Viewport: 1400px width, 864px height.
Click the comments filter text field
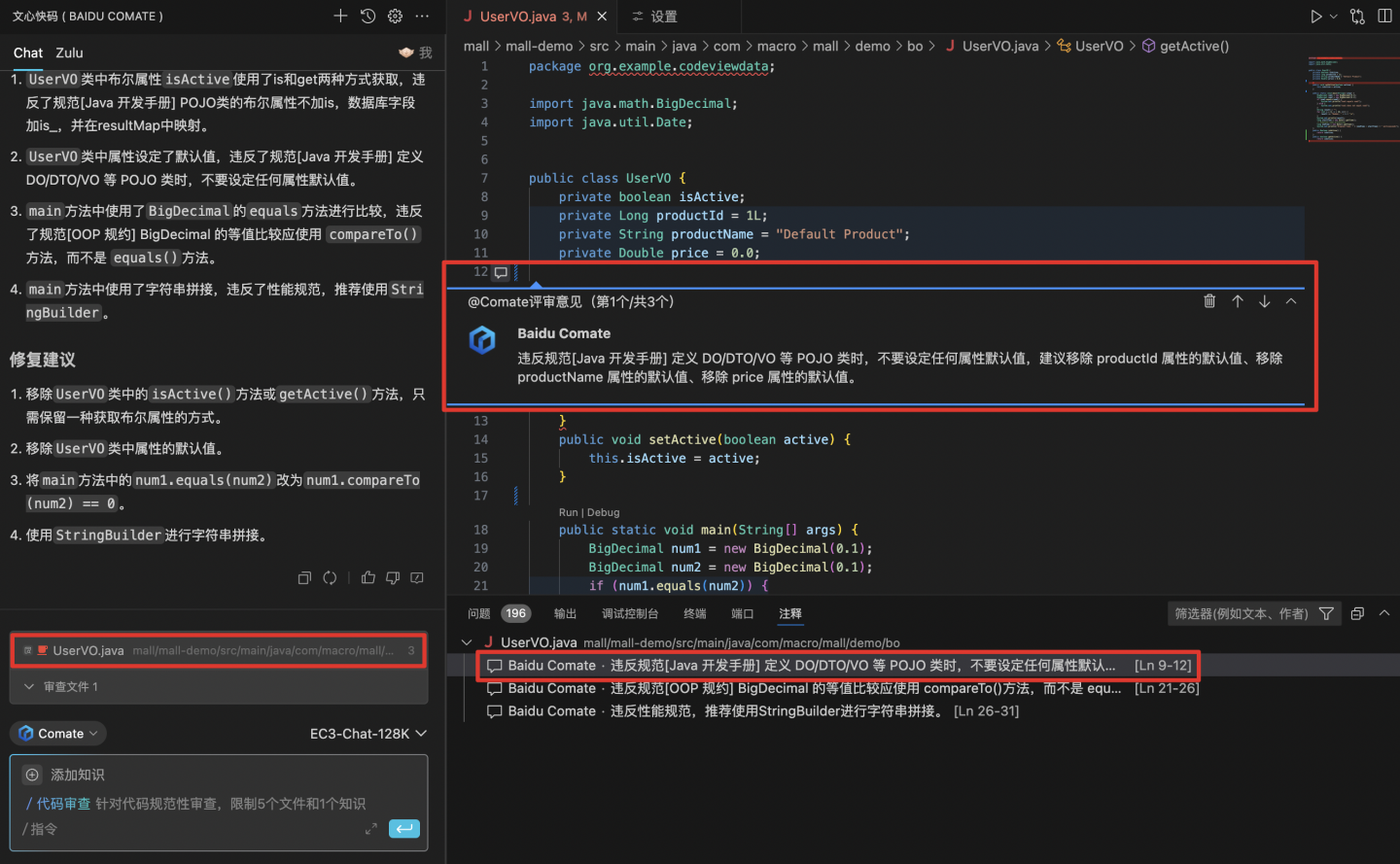1241,613
